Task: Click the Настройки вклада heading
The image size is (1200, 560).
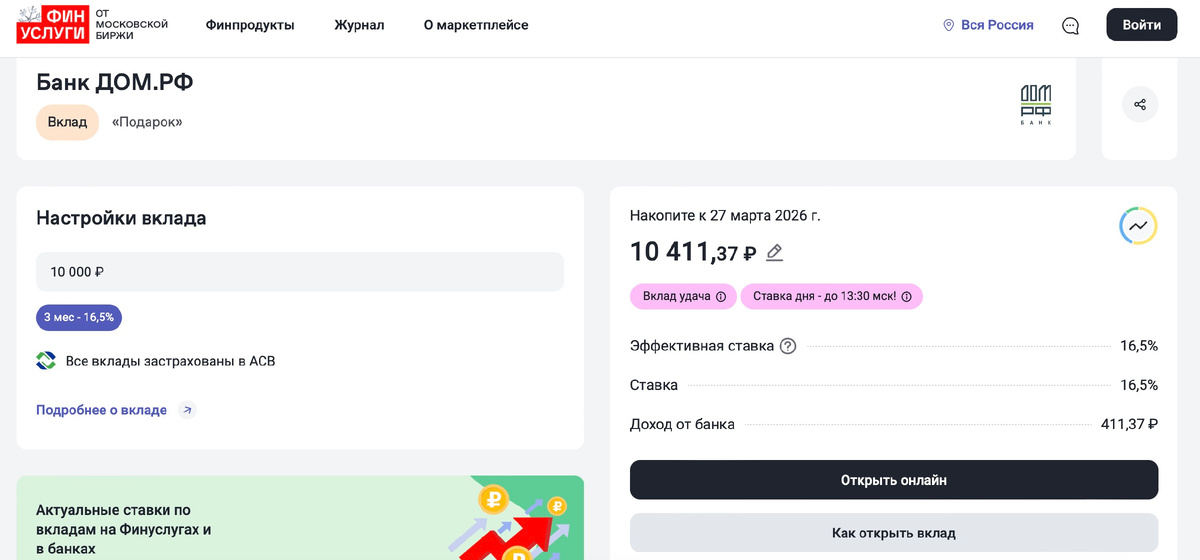Action: (121, 218)
